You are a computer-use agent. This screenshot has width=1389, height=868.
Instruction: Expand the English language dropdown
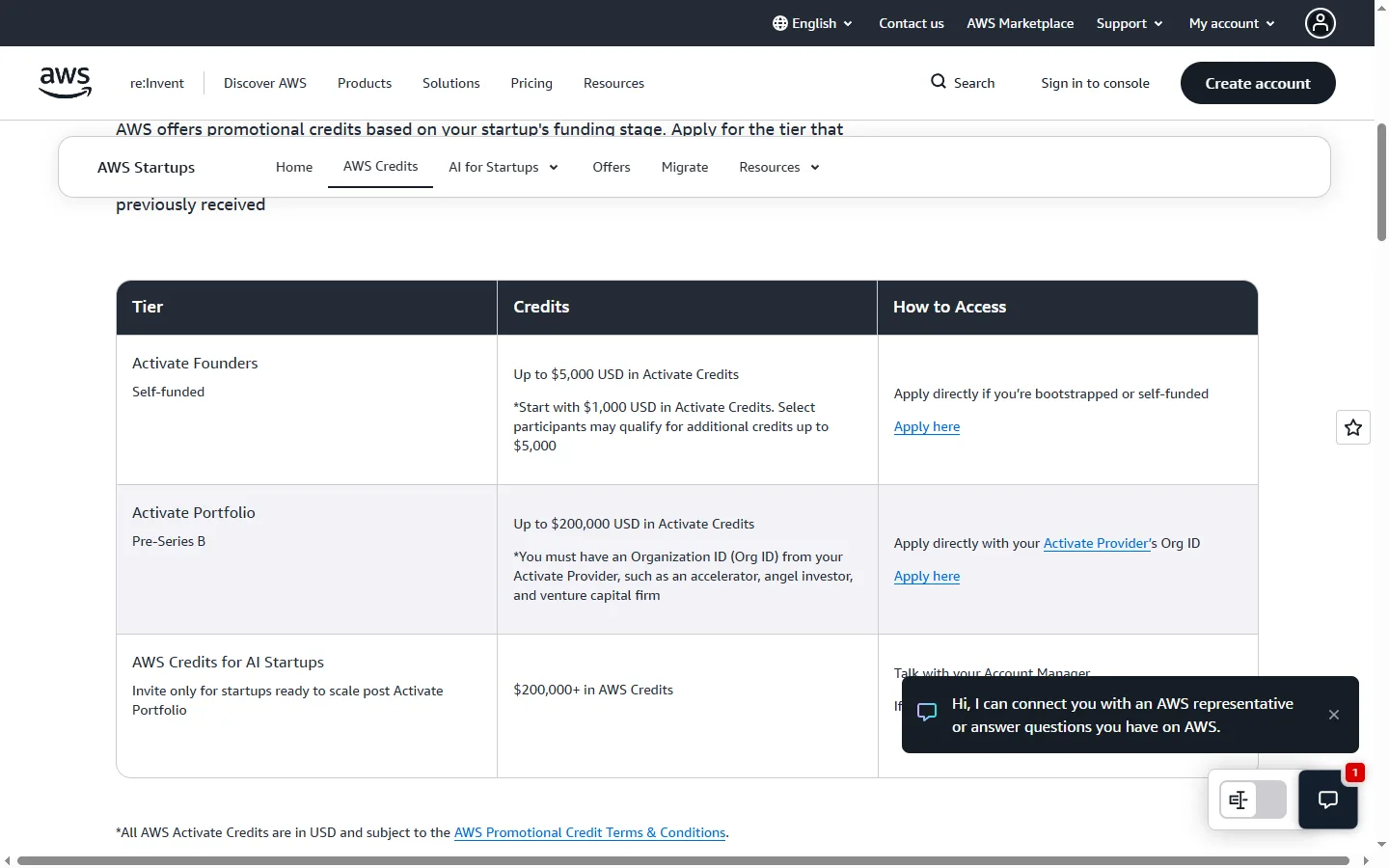point(813,23)
